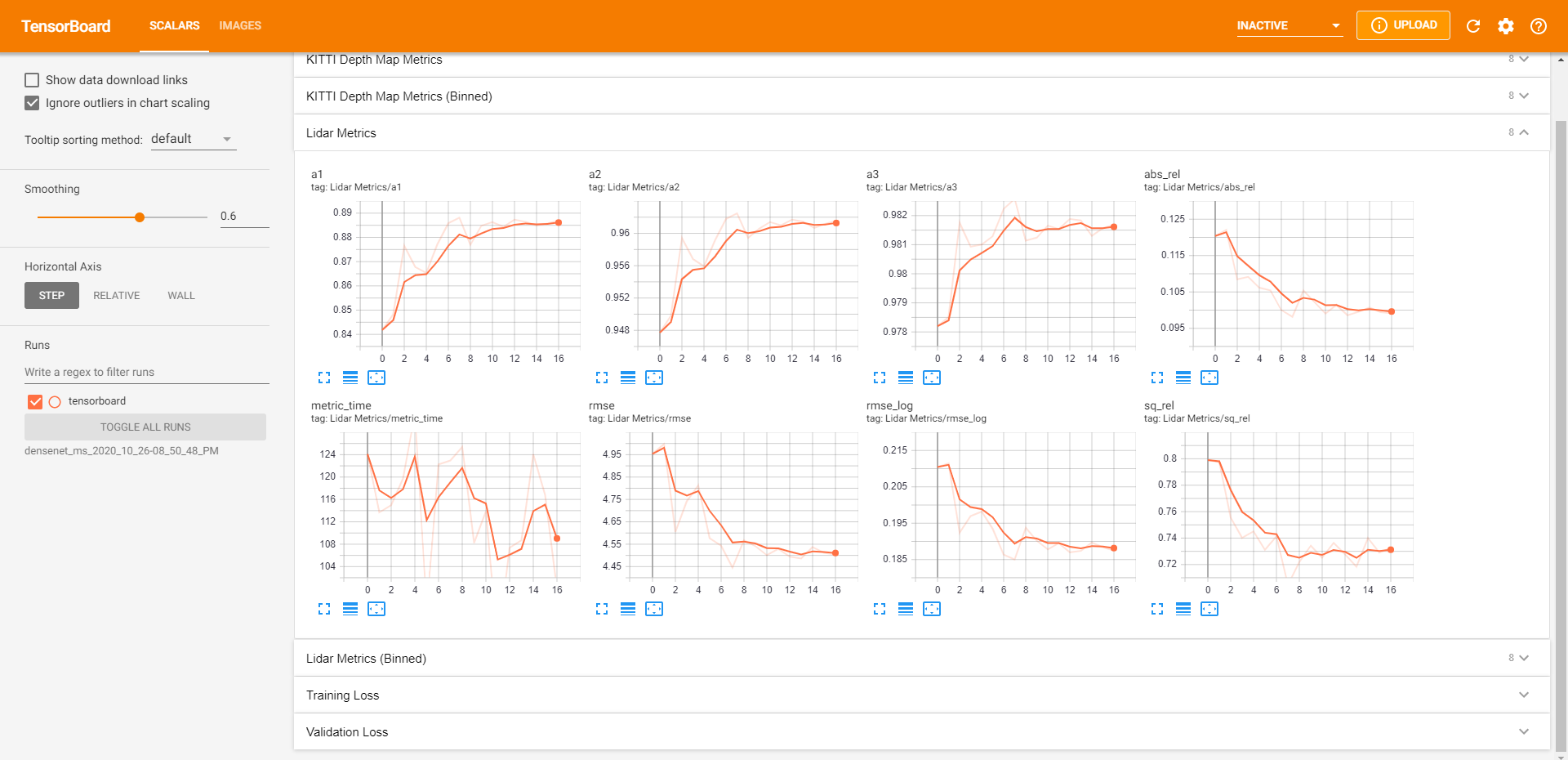
Task: Fit domain to data on sq_rel chart
Action: pos(1209,609)
